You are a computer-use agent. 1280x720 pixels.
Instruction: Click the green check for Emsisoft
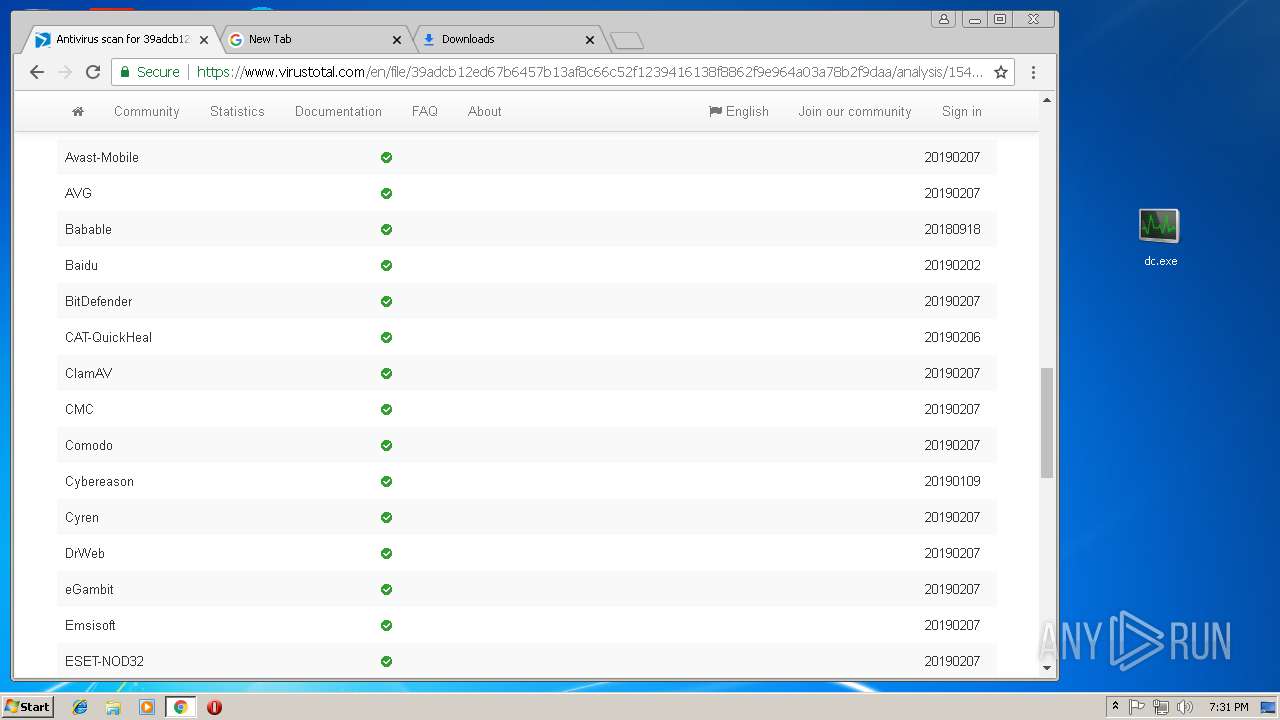[x=386, y=625]
